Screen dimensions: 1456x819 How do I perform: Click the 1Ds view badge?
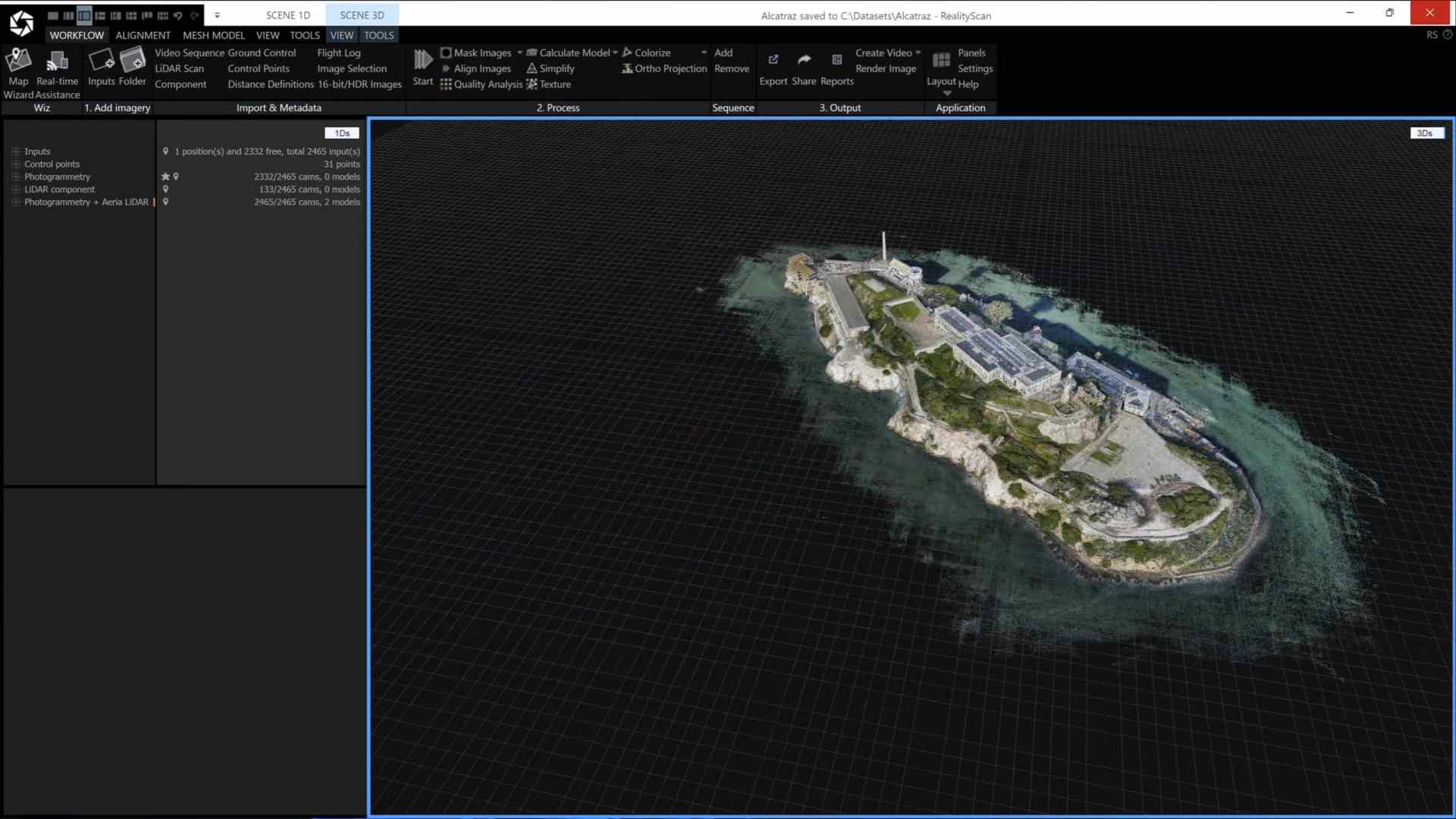click(341, 133)
